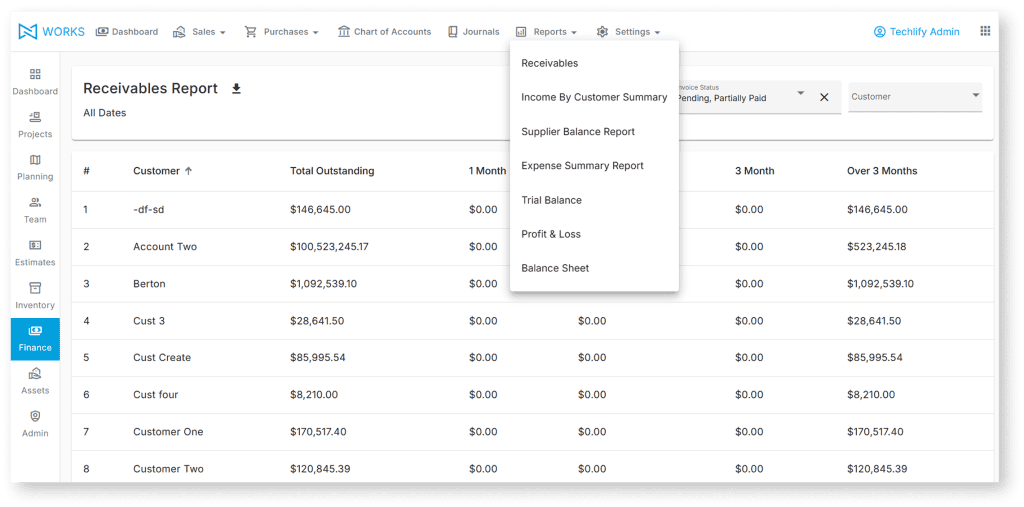
Task: Open Team in the sidebar
Action: pos(35,210)
